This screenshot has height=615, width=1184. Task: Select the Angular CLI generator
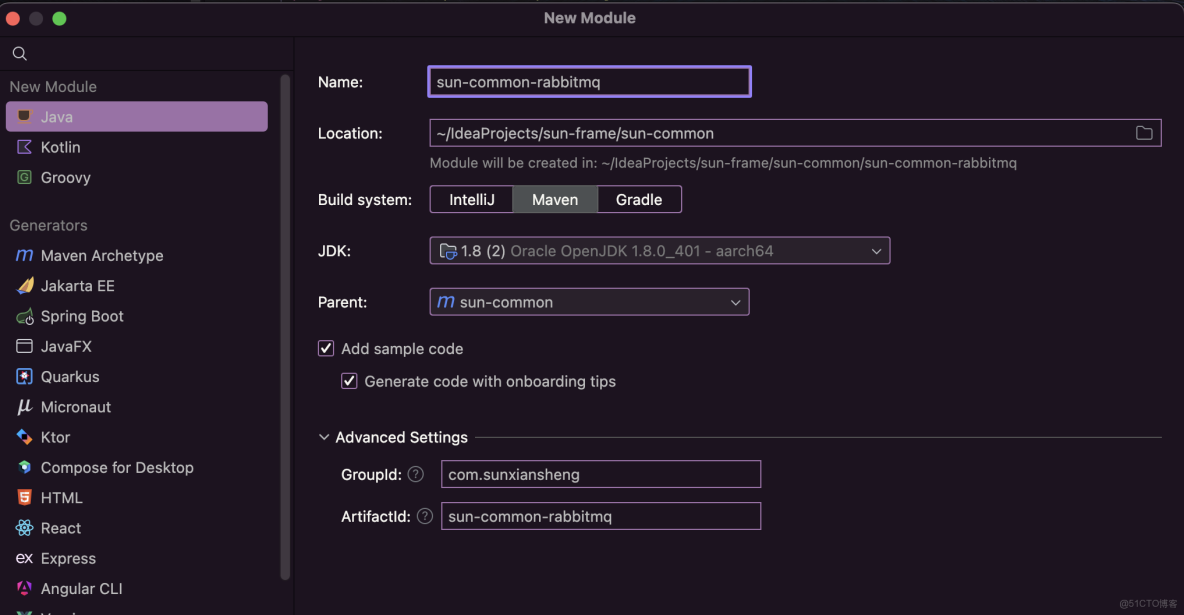pyautogui.click(x=24, y=588)
